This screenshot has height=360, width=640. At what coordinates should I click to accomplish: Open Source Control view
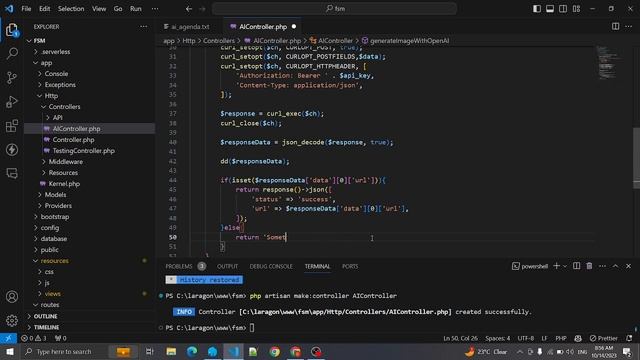coord(12,78)
